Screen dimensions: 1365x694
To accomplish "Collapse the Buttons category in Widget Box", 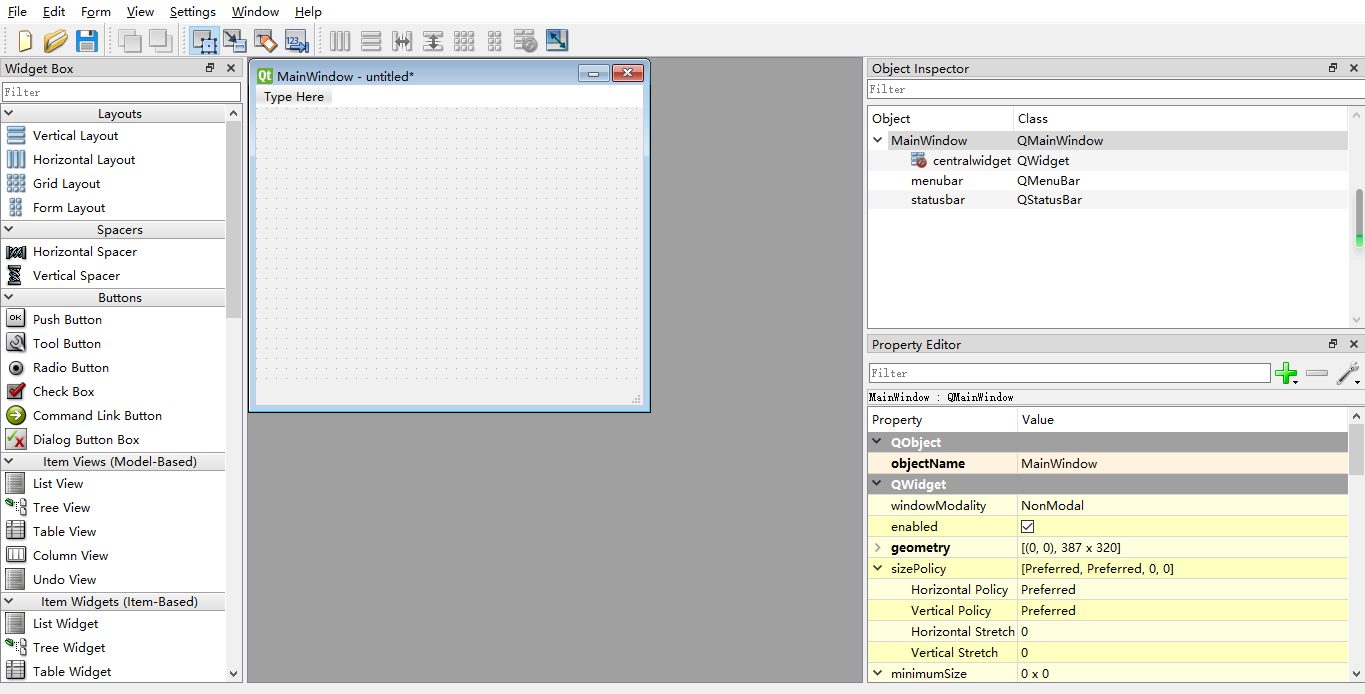I will 9,298.
